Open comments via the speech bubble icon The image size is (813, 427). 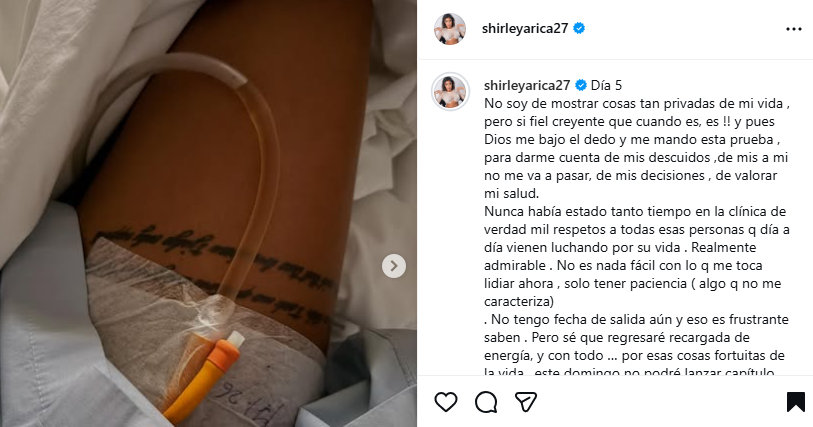pyautogui.click(x=486, y=402)
